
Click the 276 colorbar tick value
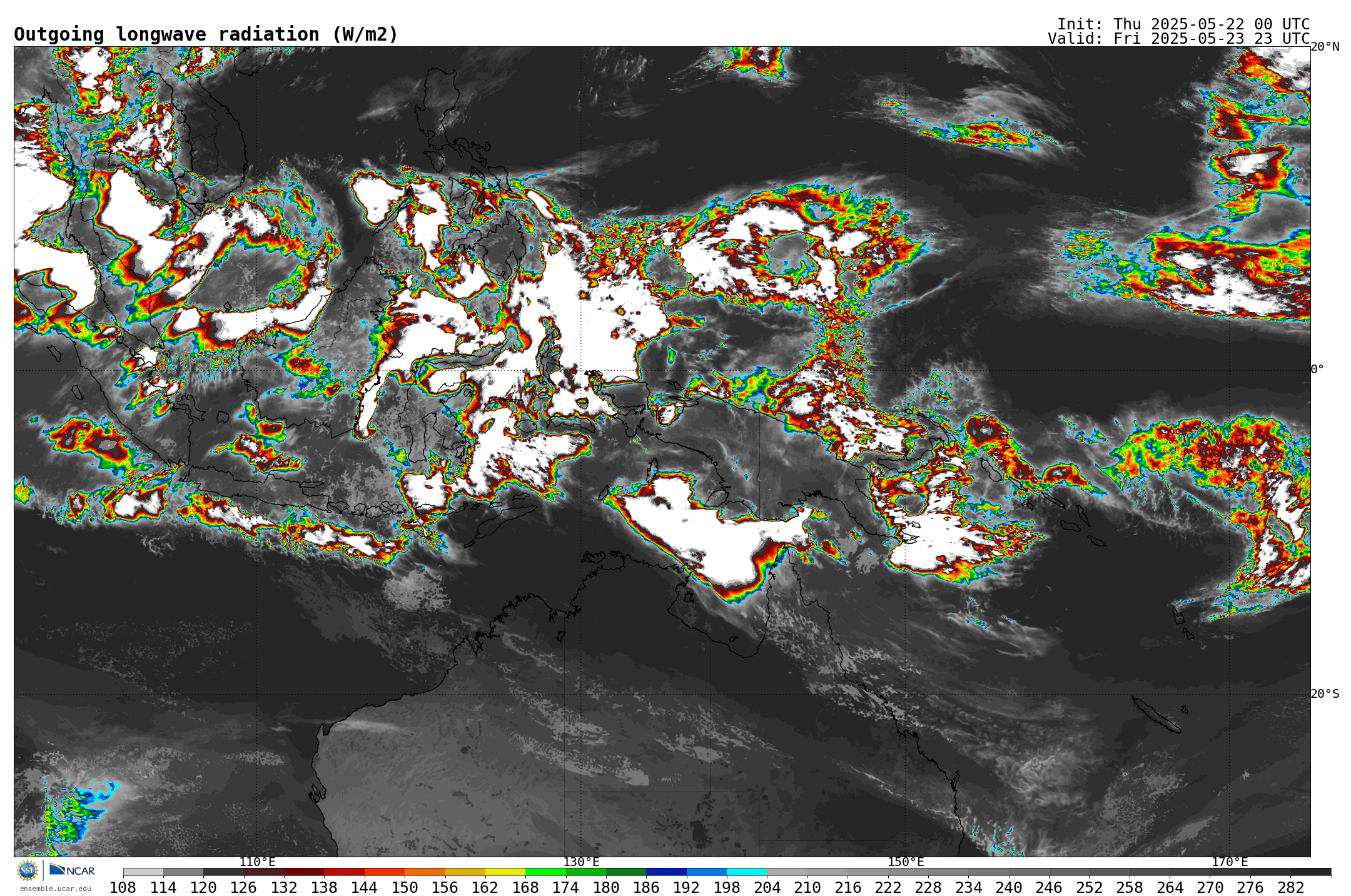click(1250, 888)
